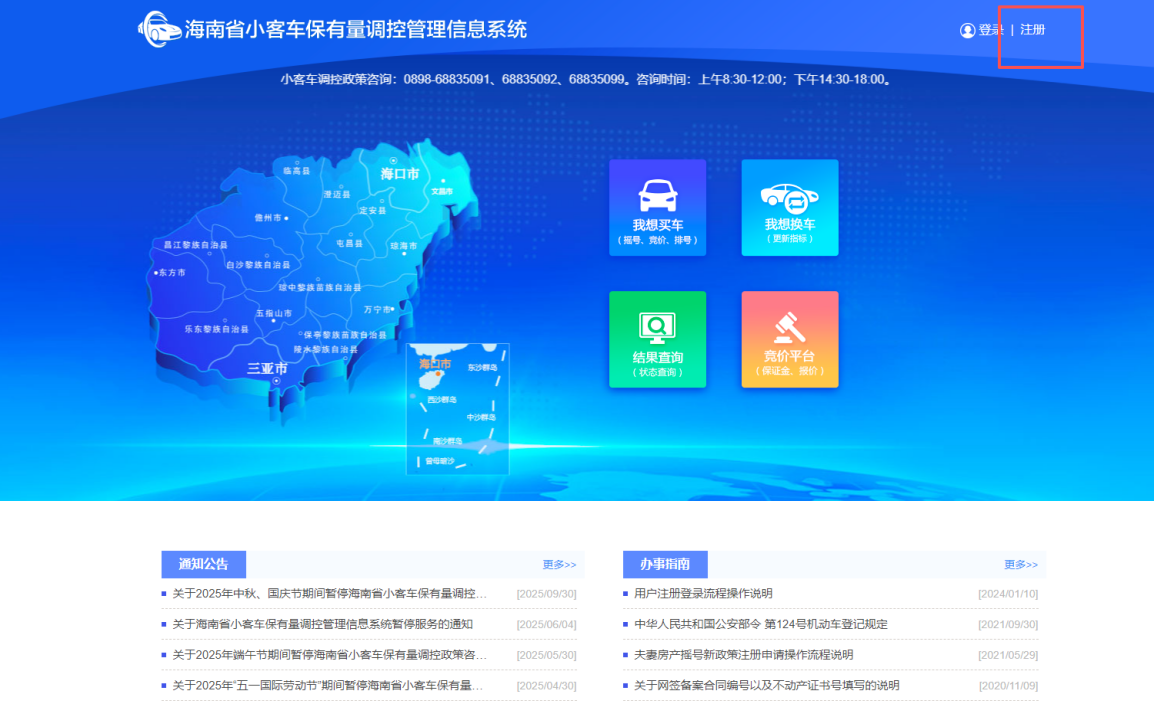The height and width of the screenshot is (717, 1154).
Task: Open 竞价平台 via the gavel icon
Action: pos(789,338)
